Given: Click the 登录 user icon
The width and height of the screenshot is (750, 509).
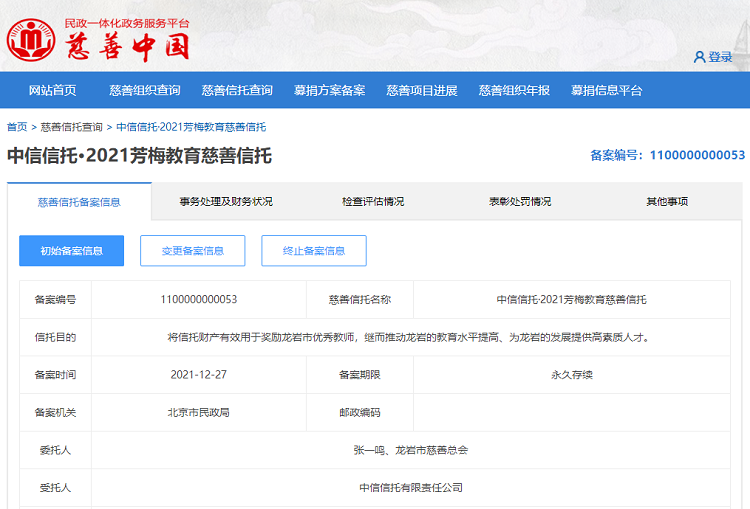Looking at the screenshot, I should coord(699,57).
